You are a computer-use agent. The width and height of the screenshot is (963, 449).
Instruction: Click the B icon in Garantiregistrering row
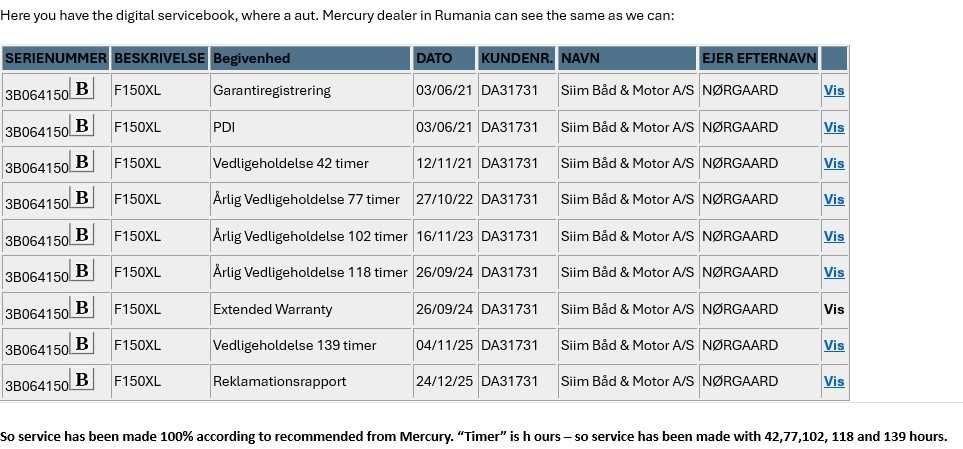(82, 89)
